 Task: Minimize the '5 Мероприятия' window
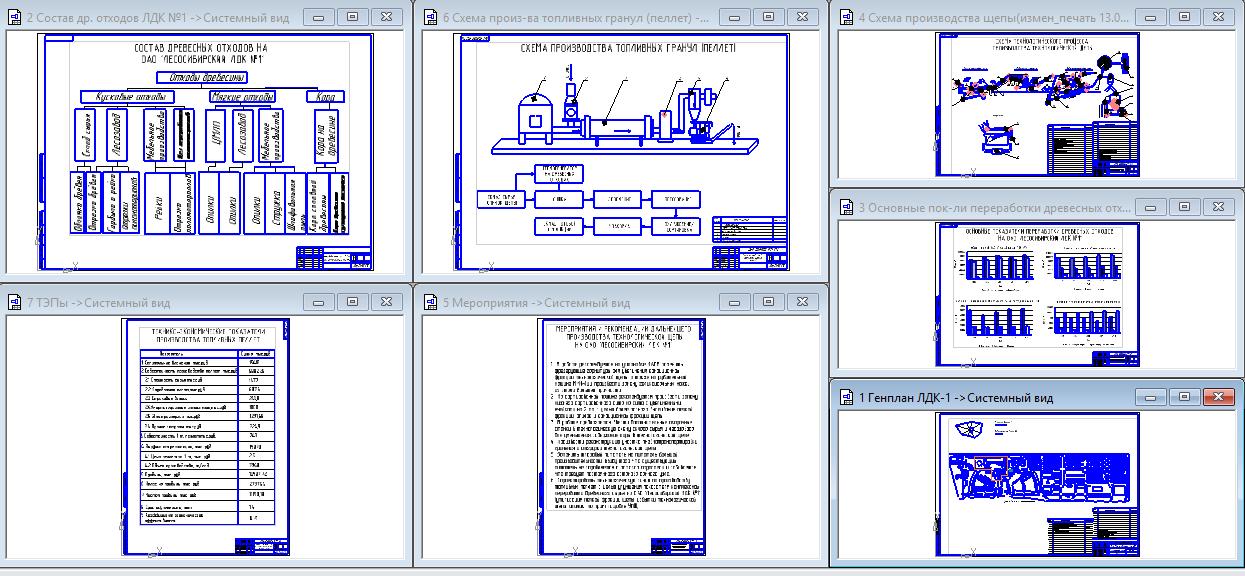pos(734,302)
